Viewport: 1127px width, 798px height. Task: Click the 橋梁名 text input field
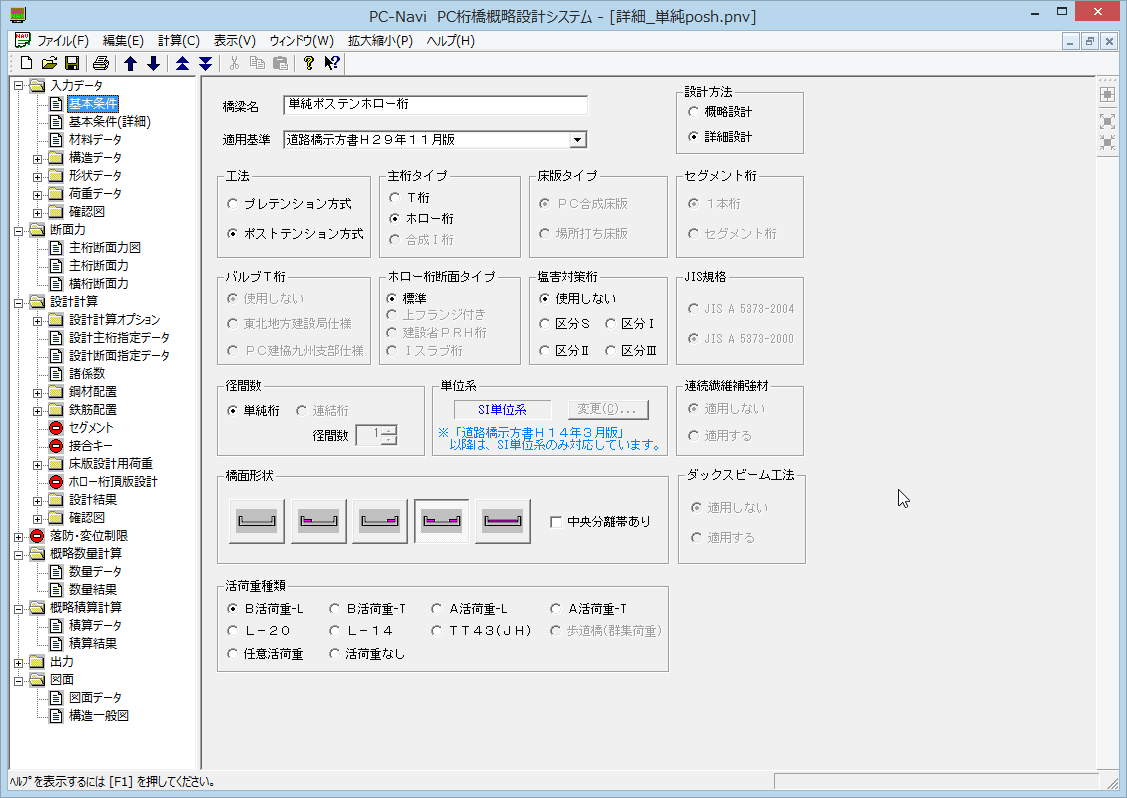(435, 105)
